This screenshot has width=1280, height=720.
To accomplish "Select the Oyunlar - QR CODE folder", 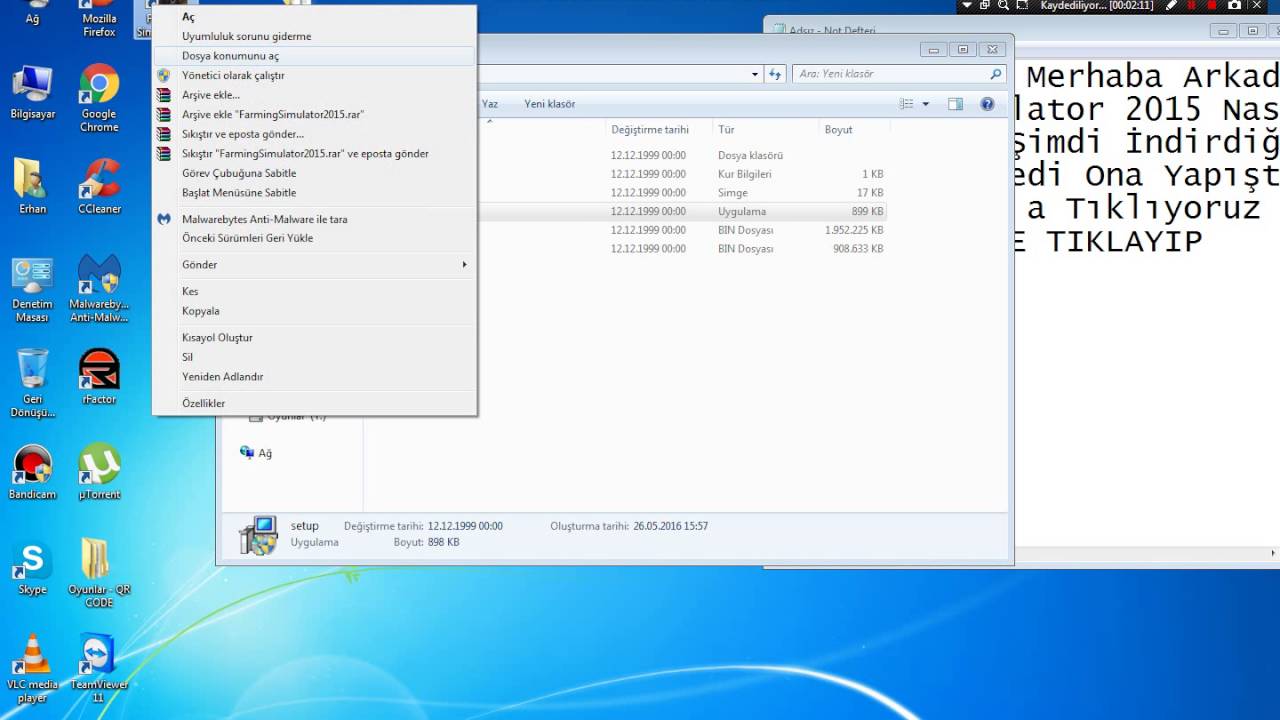I will pos(99,573).
